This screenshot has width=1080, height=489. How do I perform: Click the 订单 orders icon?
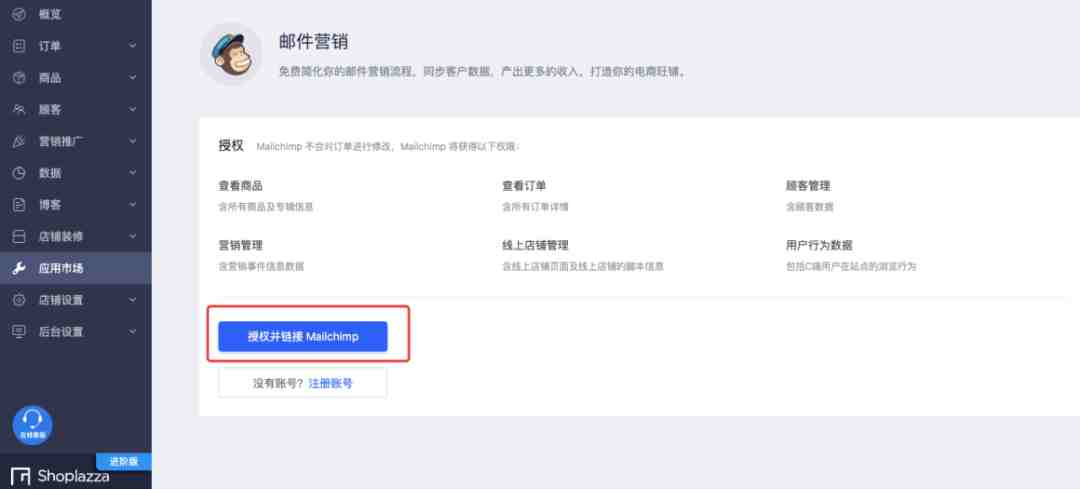[x=19, y=46]
